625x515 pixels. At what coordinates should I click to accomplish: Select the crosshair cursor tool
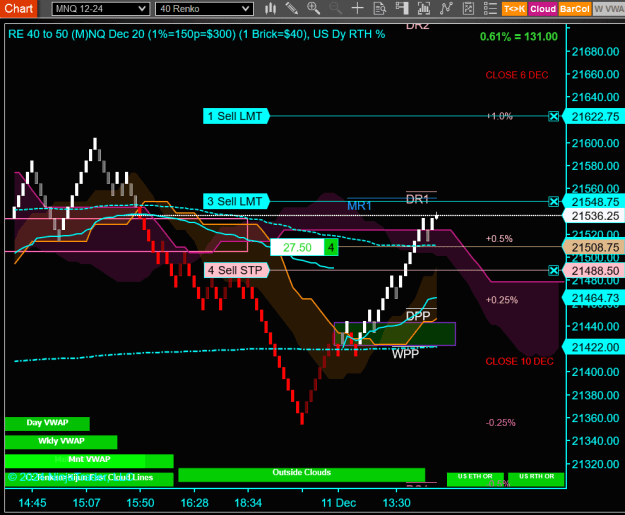pyautogui.click(x=358, y=8)
